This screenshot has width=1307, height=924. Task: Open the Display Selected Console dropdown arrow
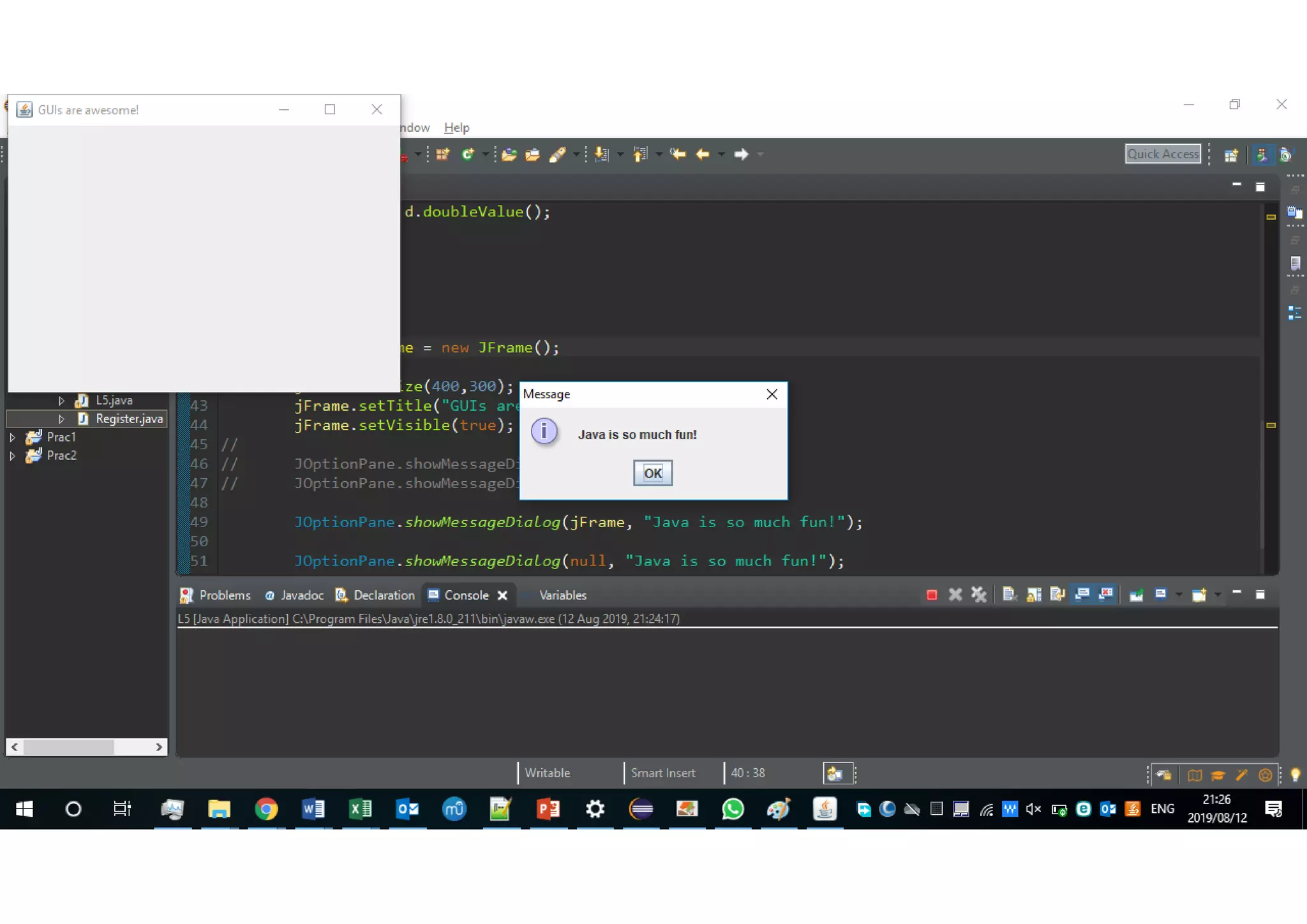point(1178,595)
